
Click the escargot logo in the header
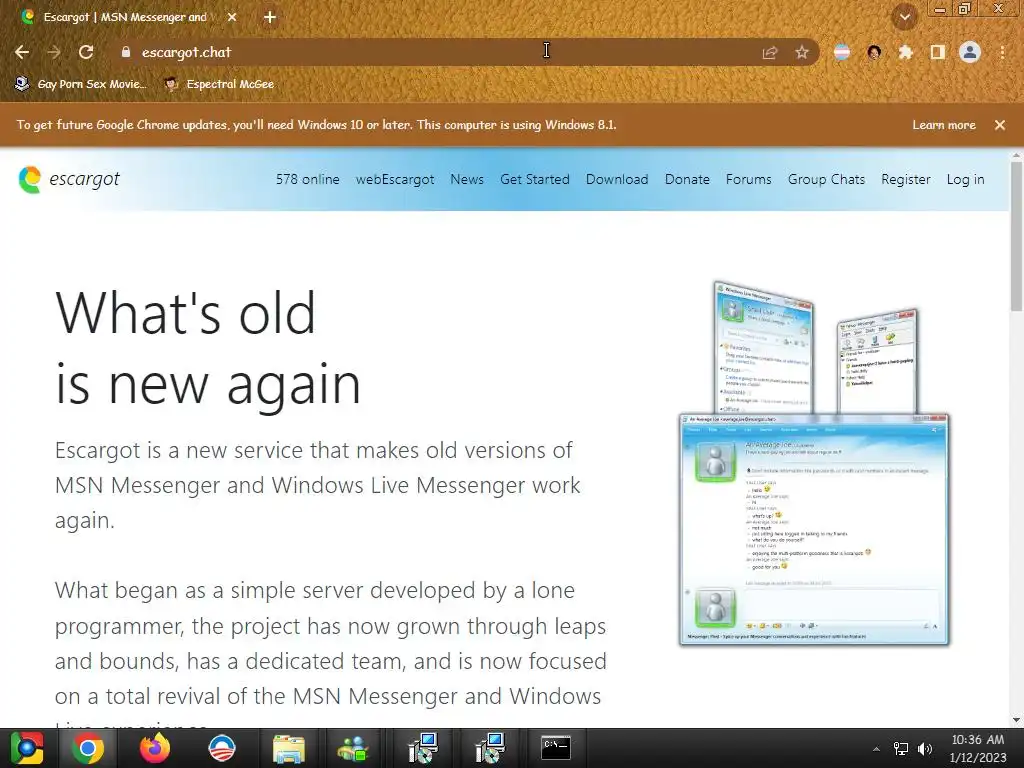point(69,179)
